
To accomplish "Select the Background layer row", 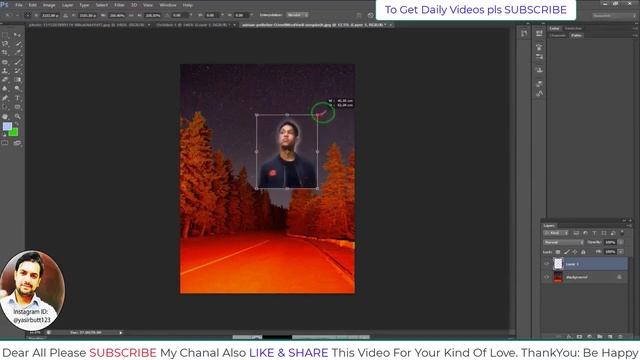I will (x=585, y=277).
